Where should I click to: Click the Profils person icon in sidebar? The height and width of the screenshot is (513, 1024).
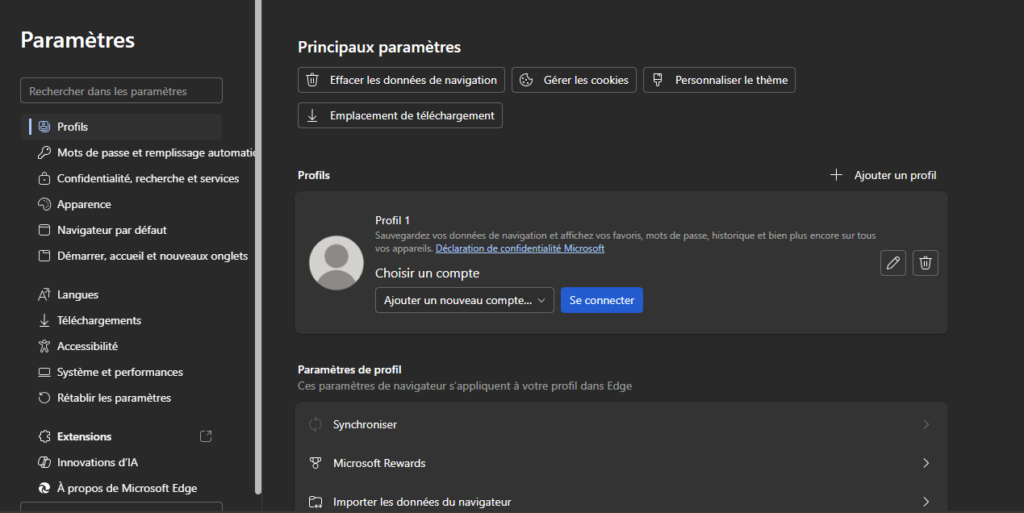click(44, 127)
